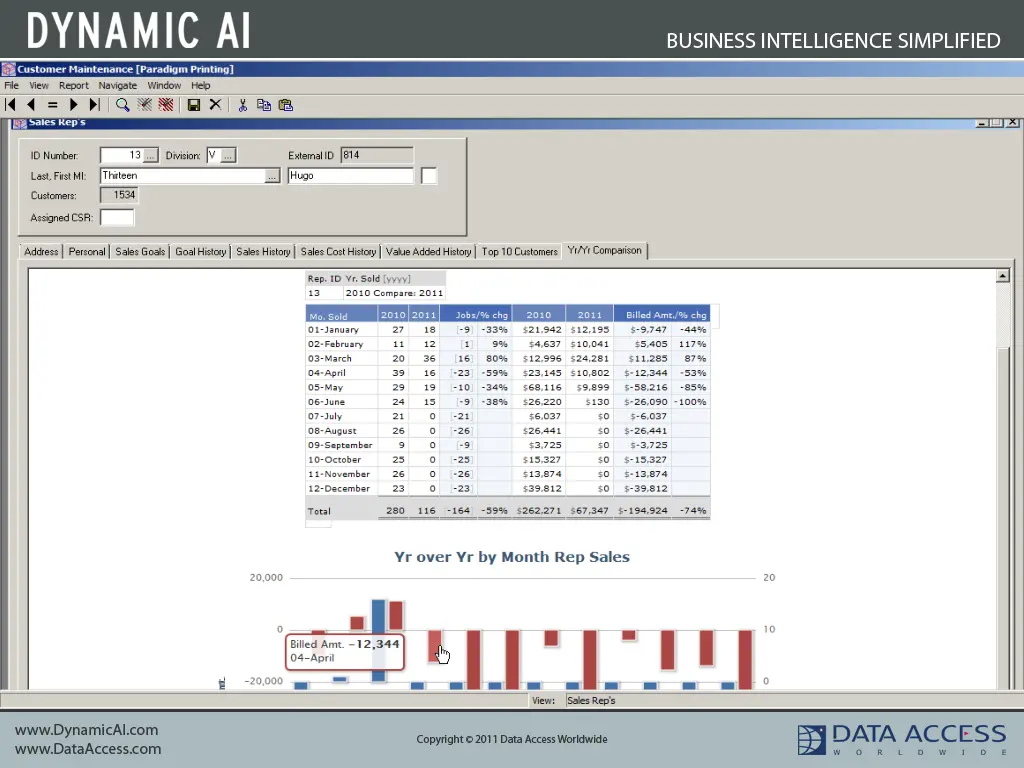
Task: Click the Division field
Action: [214, 155]
